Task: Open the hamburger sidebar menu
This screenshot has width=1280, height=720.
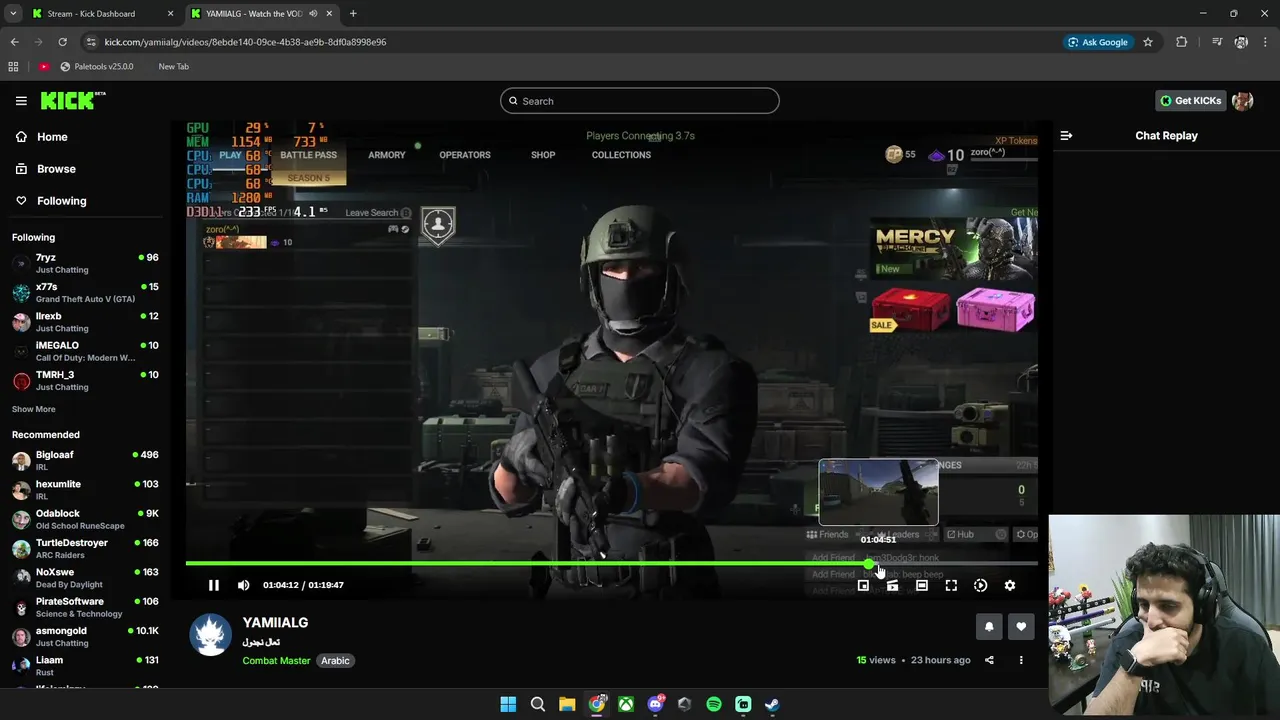Action: pos(21,101)
